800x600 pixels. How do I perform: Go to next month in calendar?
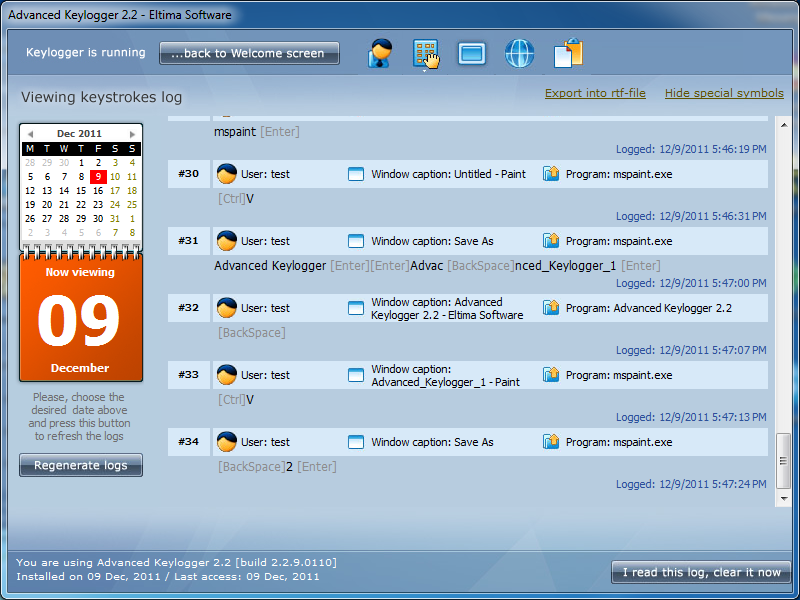pyautogui.click(x=132, y=134)
